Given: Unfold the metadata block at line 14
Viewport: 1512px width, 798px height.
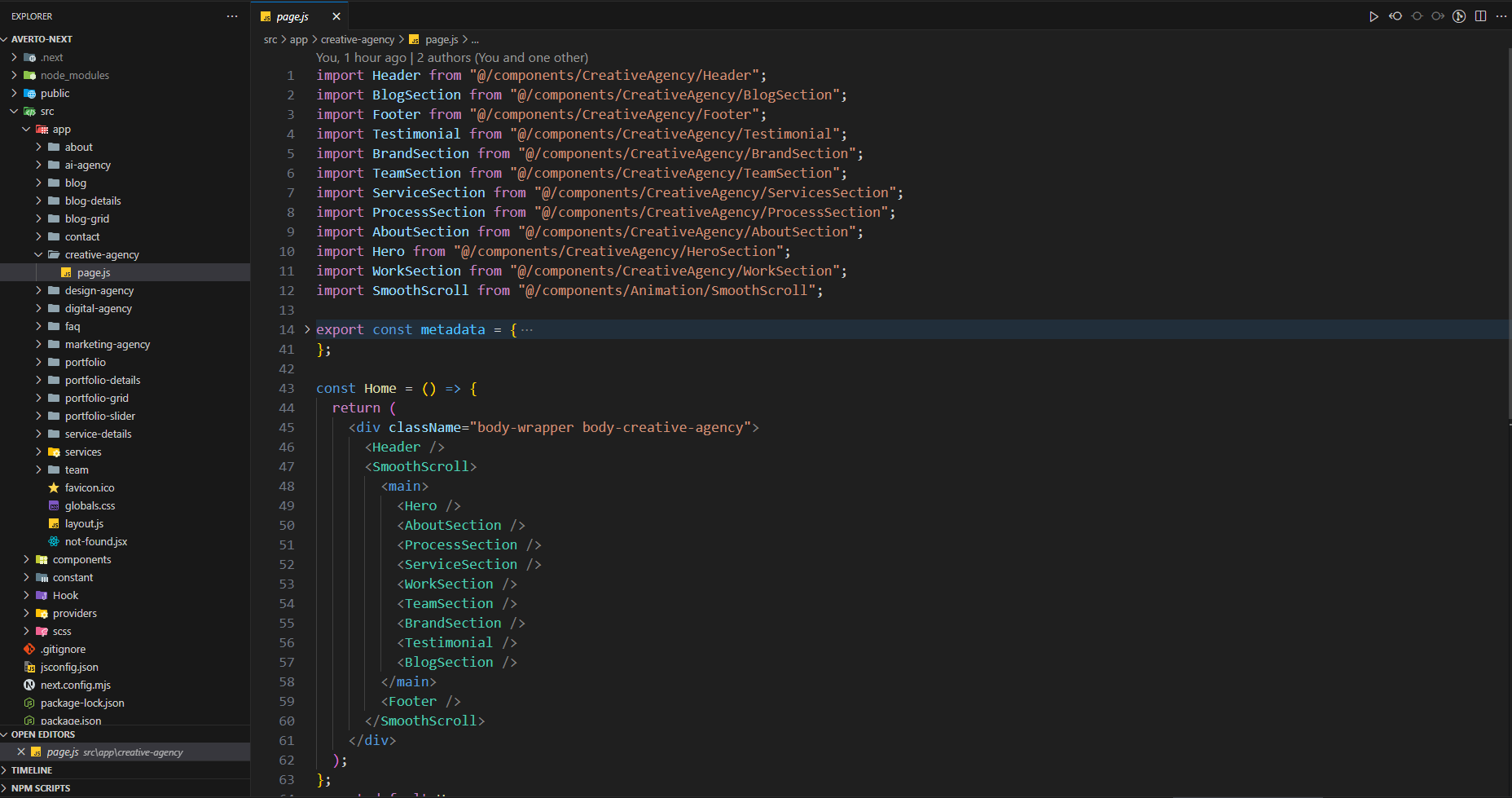Looking at the screenshot, I should tap(307, 329).
